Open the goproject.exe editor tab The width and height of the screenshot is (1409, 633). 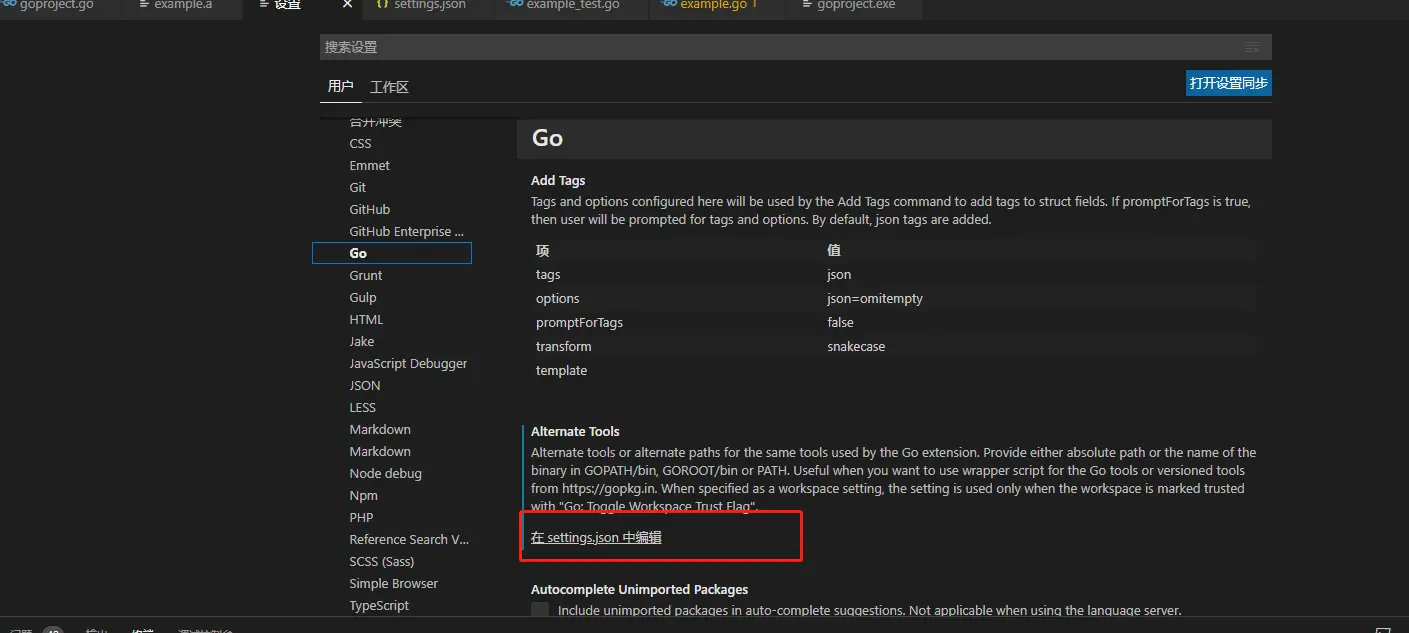pyautogui.click(x=855, y=5)
